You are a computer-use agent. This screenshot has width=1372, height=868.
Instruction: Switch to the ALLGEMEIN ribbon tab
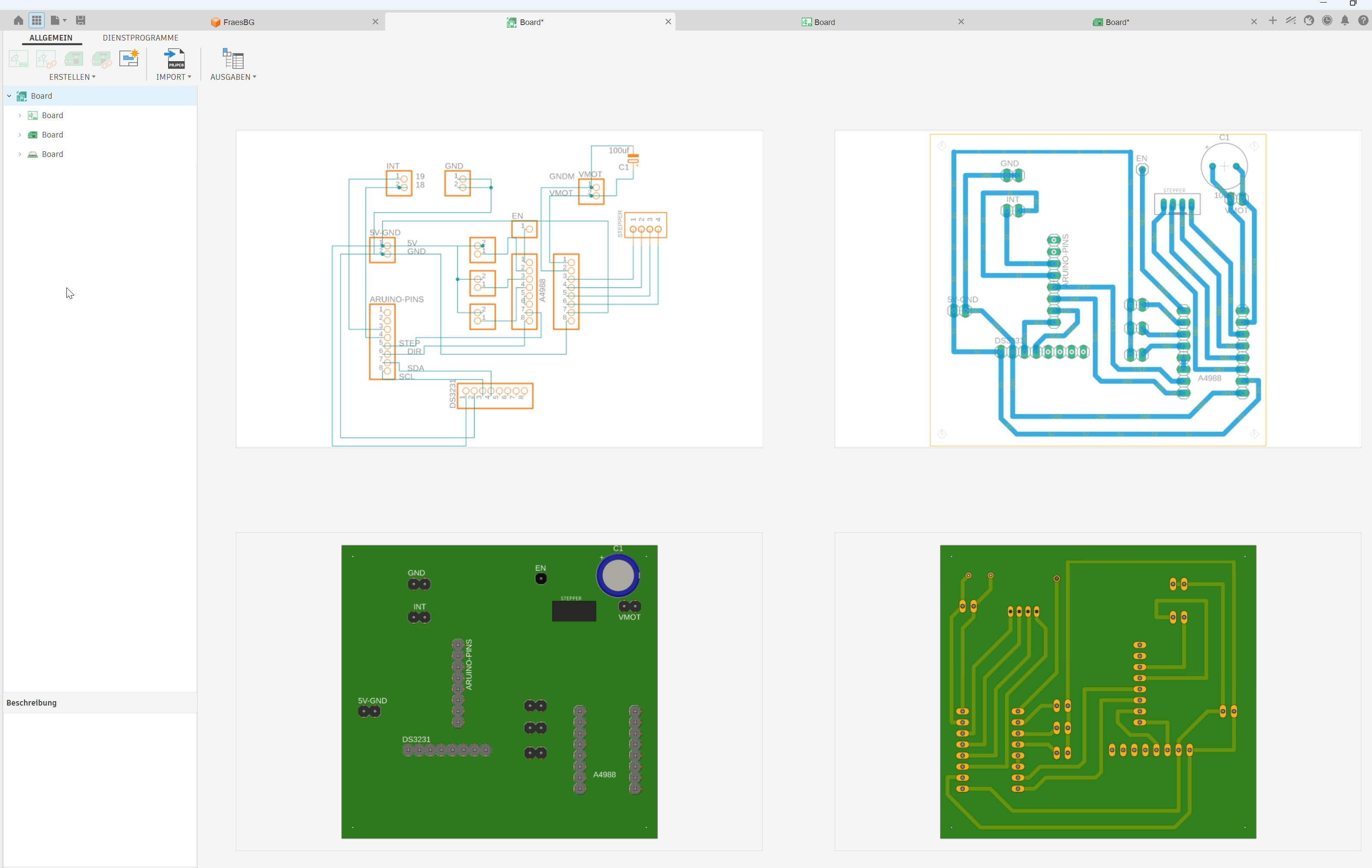point(51,37)
